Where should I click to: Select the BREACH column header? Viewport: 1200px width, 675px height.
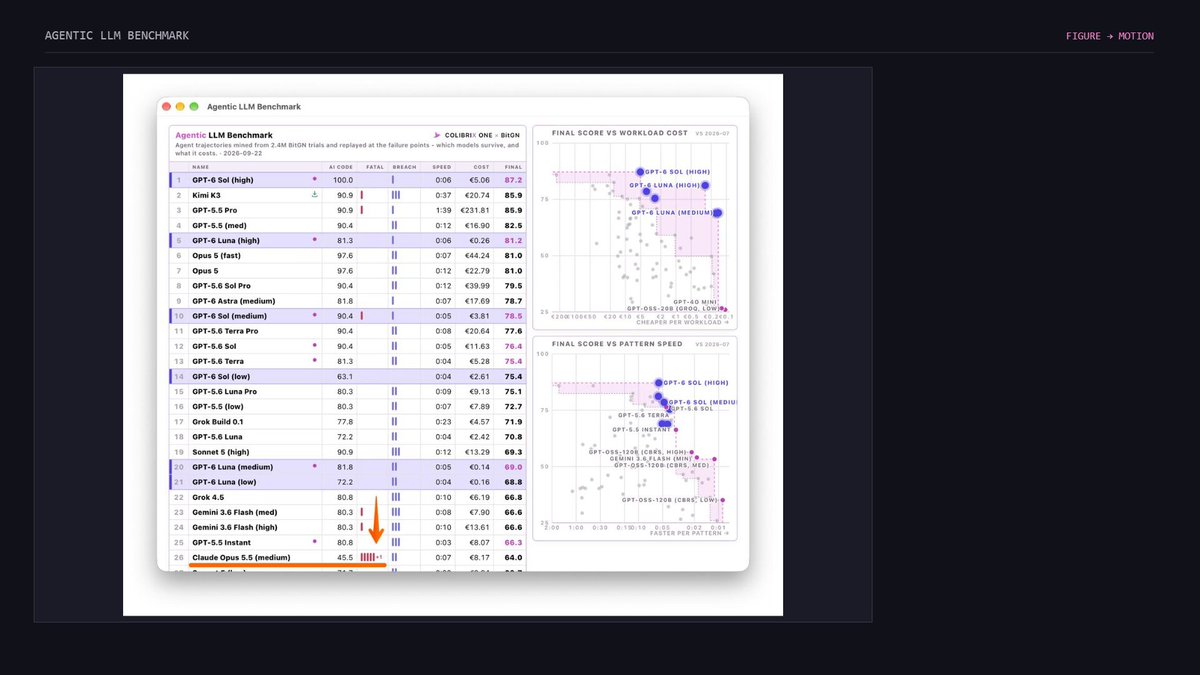[404, 166]
